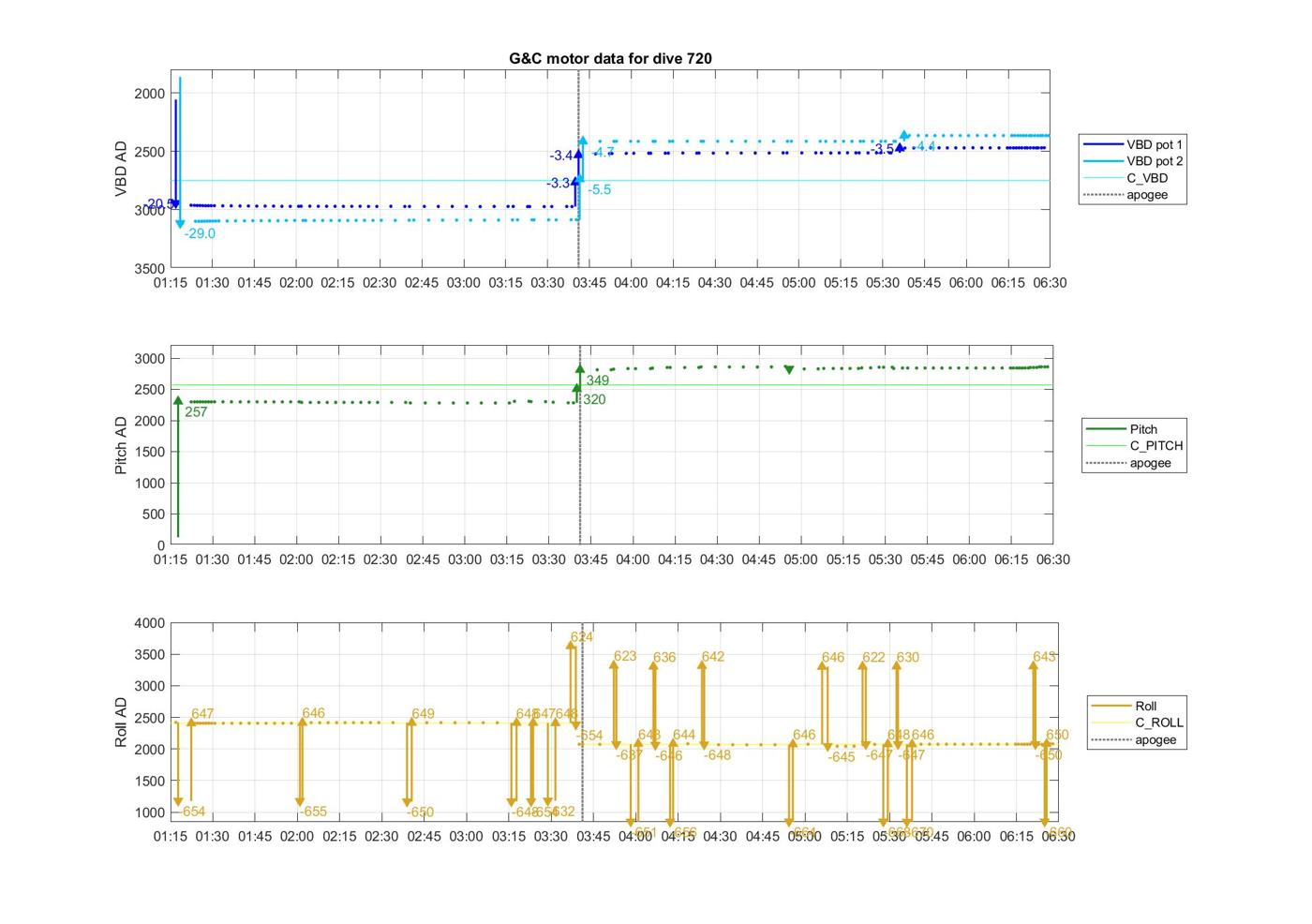The image size is (1312, 924).
Task: Click the '623' annotation in Roll plot
Action: point(625,656)
